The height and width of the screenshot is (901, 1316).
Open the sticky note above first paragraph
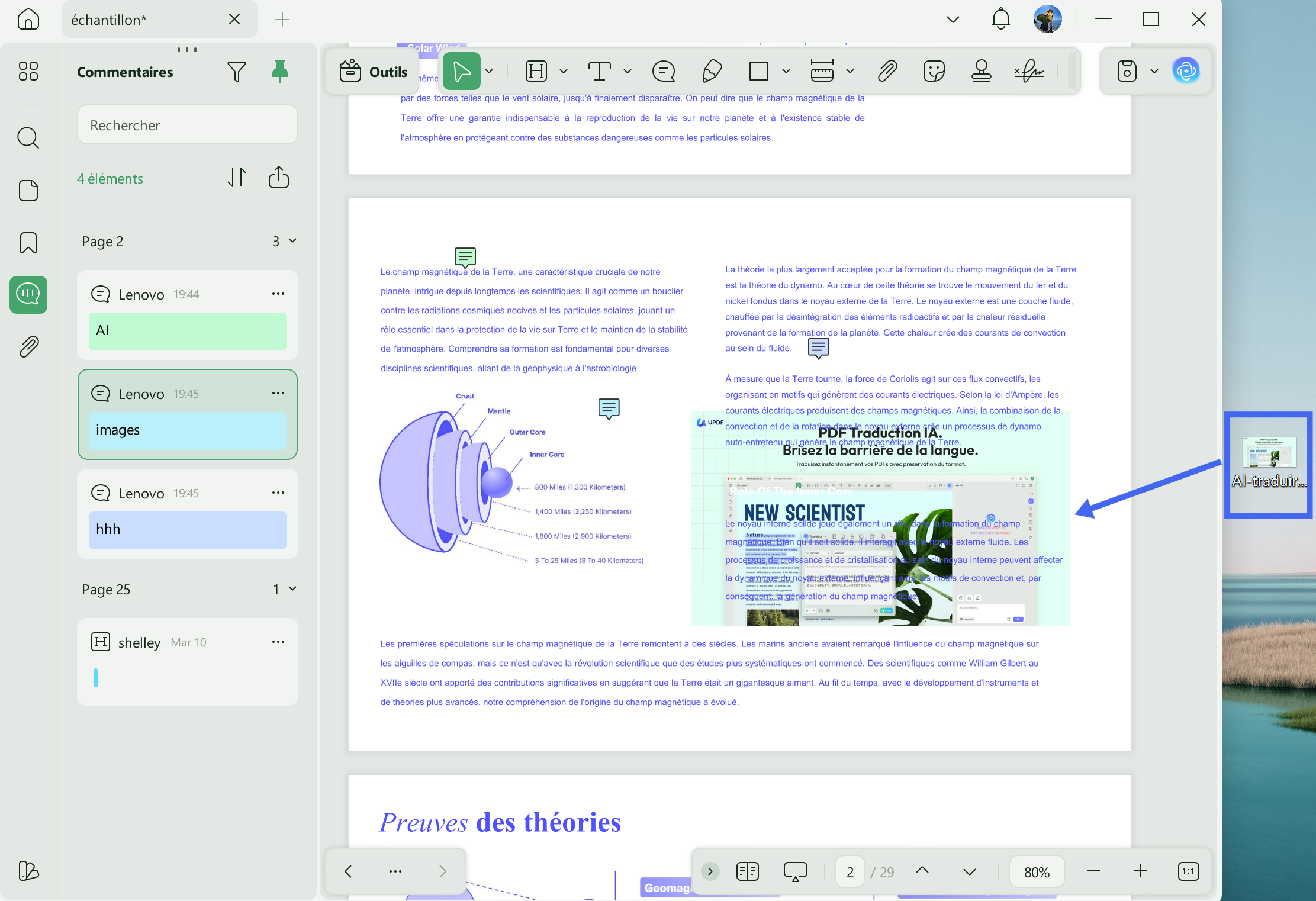pos(465,258)
